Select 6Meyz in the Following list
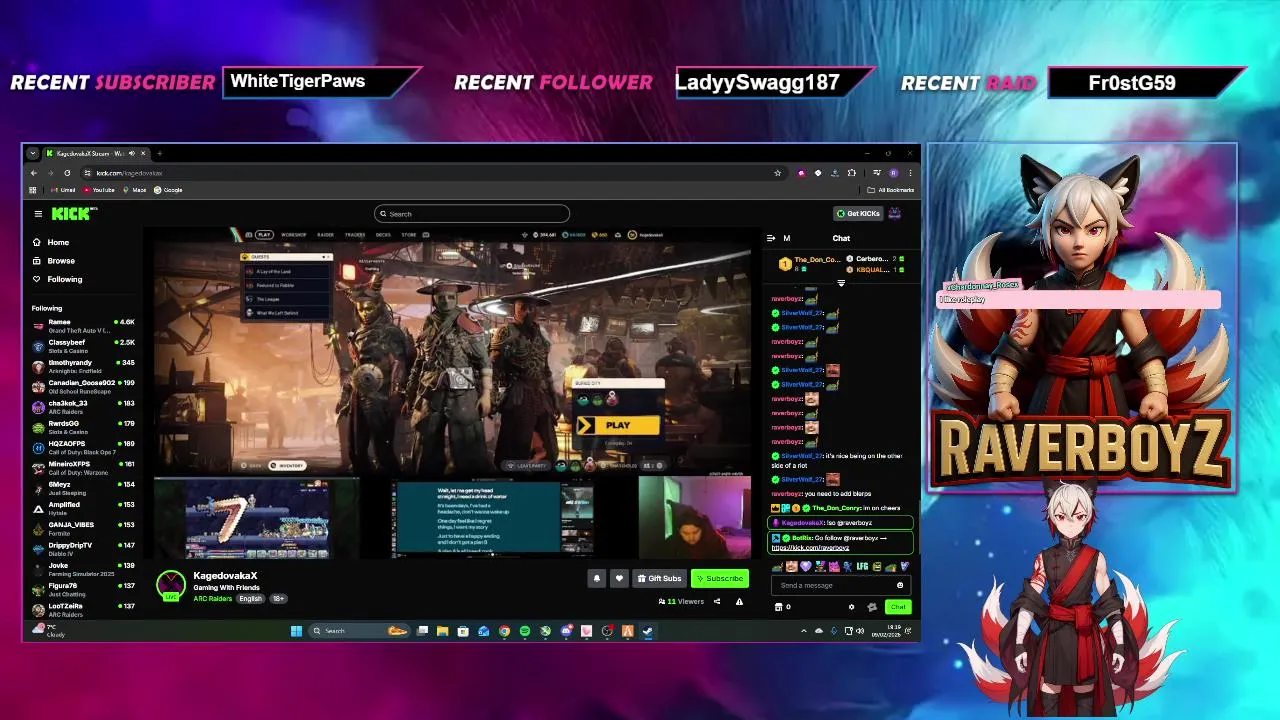This screenshot has width=1280, height=720. [84, 488]
